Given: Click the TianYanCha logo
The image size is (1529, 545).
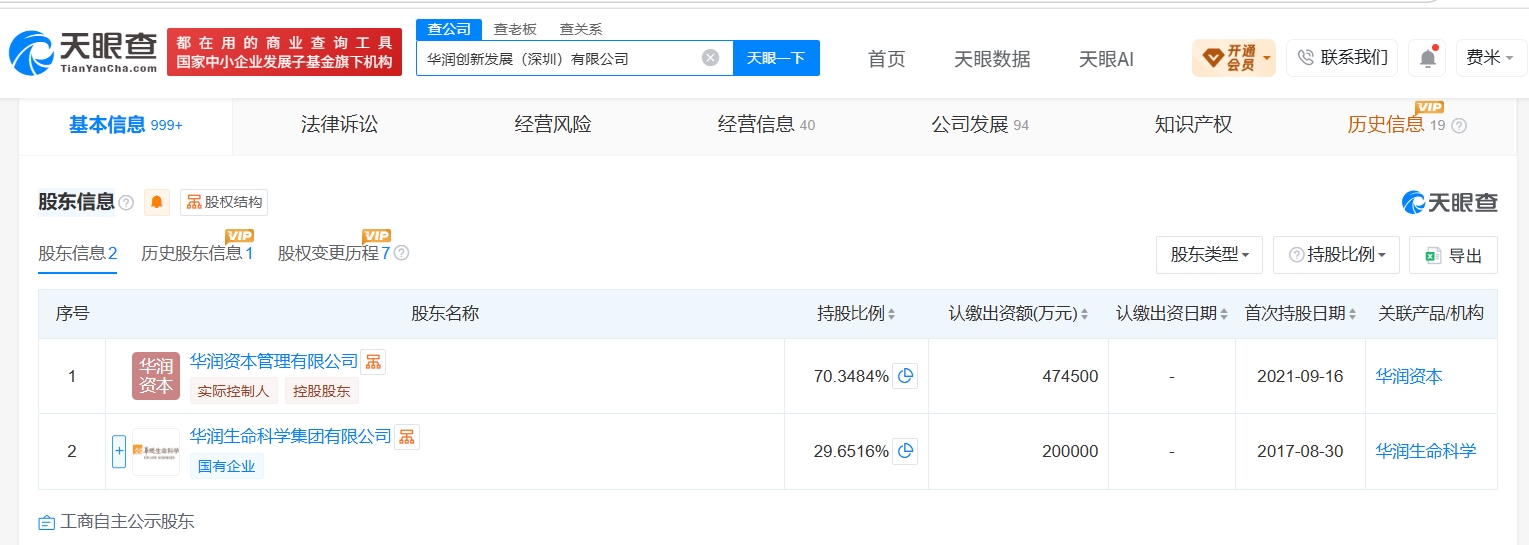Looking at the screenshot, I should (x=83, y=52).
